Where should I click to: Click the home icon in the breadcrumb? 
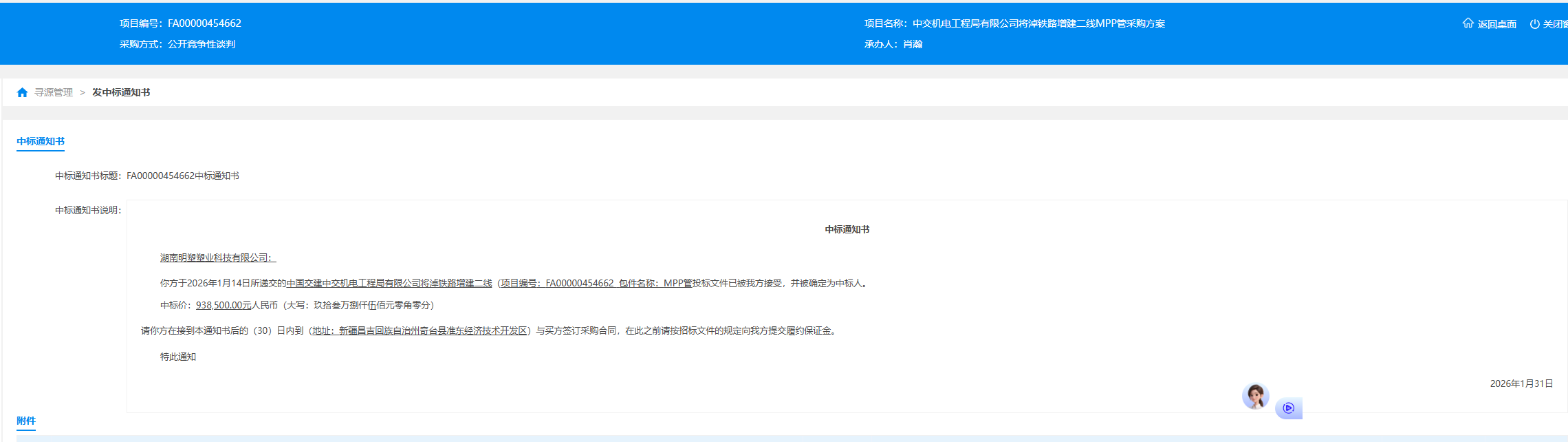pyautogui.click(x=22, y=92)
